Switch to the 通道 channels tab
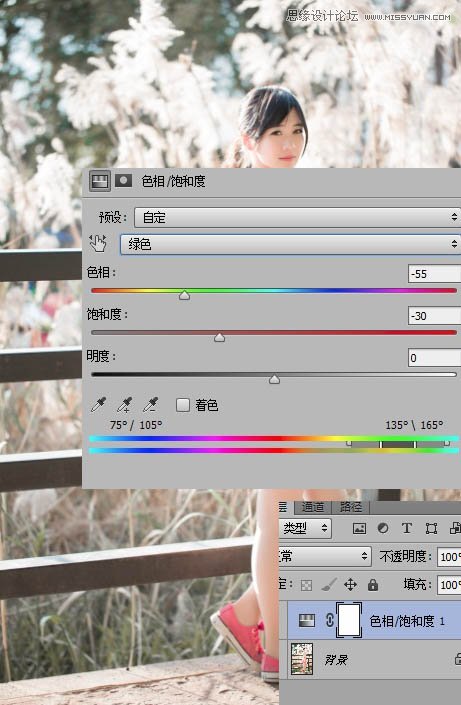Viewport: 461px width, 705px height. pos(313,507)
